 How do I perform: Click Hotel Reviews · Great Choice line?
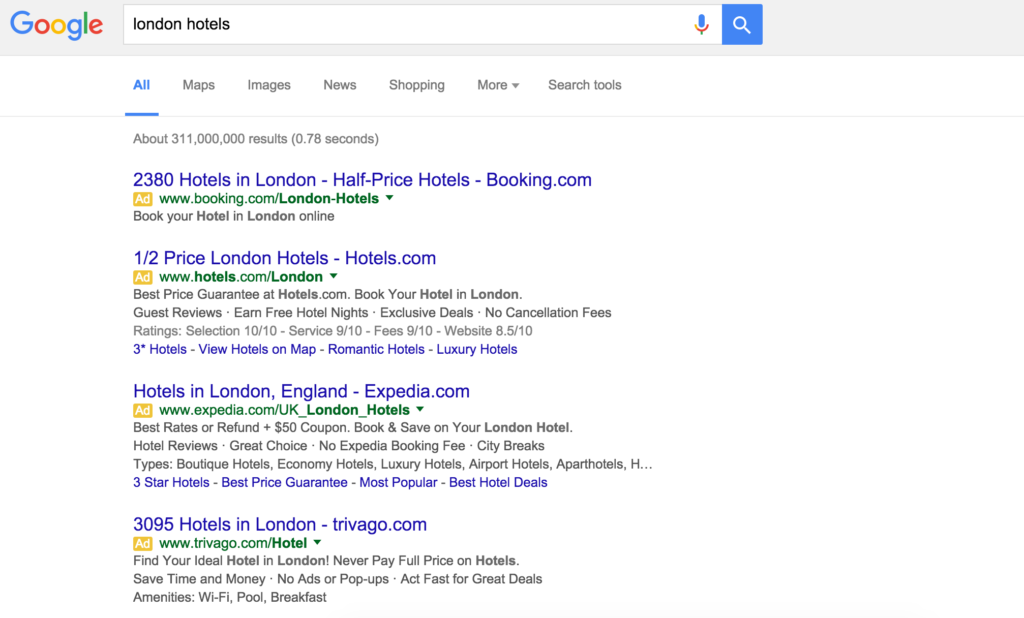point(339,446)
